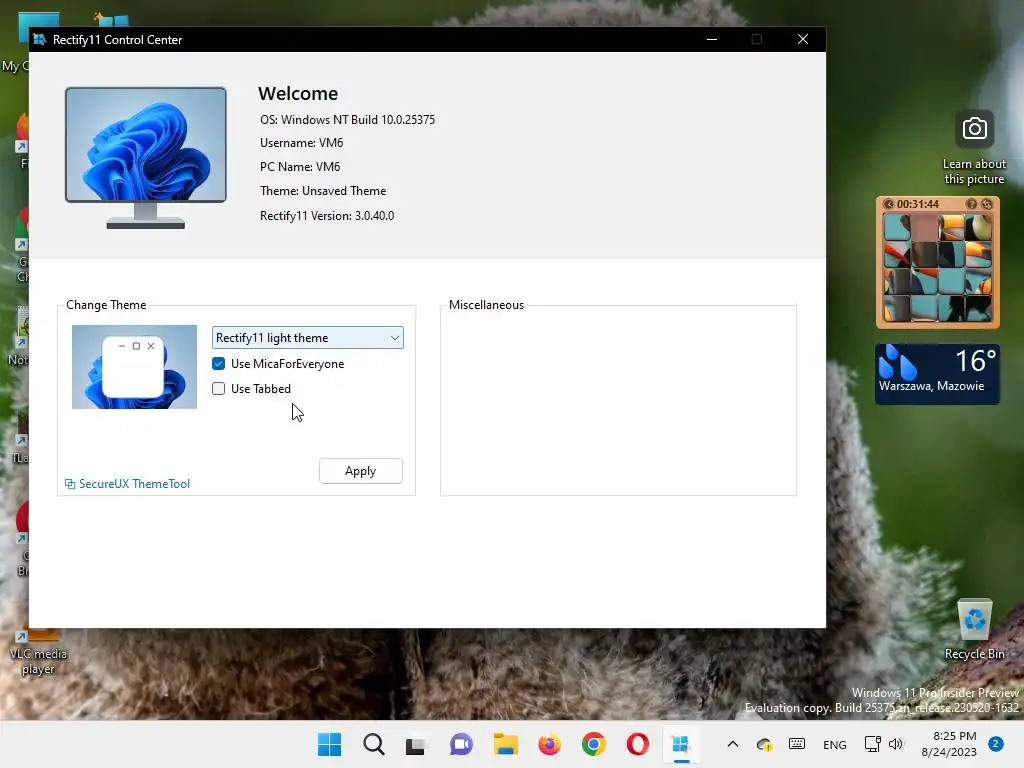Viewport: 1024px width, 768px height.
Task: Launch Opera from the taskbar
Action: pyautogui.click(x=637, y=744)
